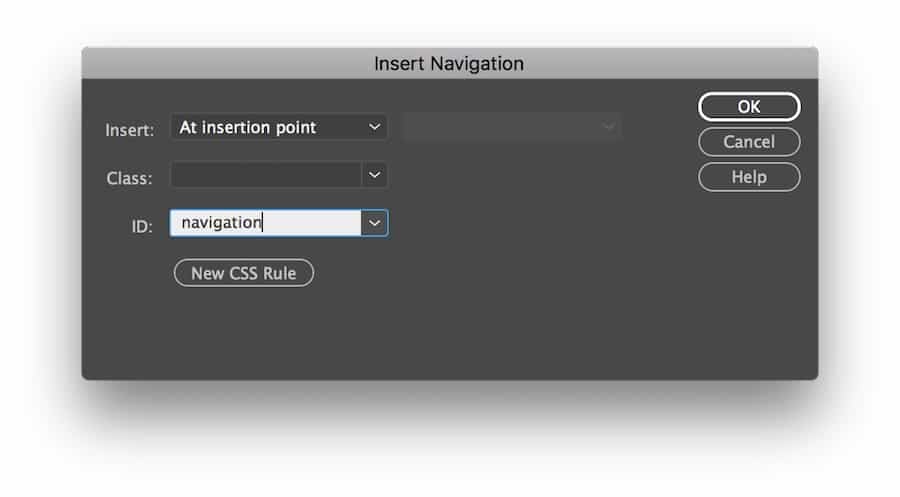Click the greyed-out chevron of the disabled dropdown
This screenshot has height=497, width=900.
[x=607, y=127]
